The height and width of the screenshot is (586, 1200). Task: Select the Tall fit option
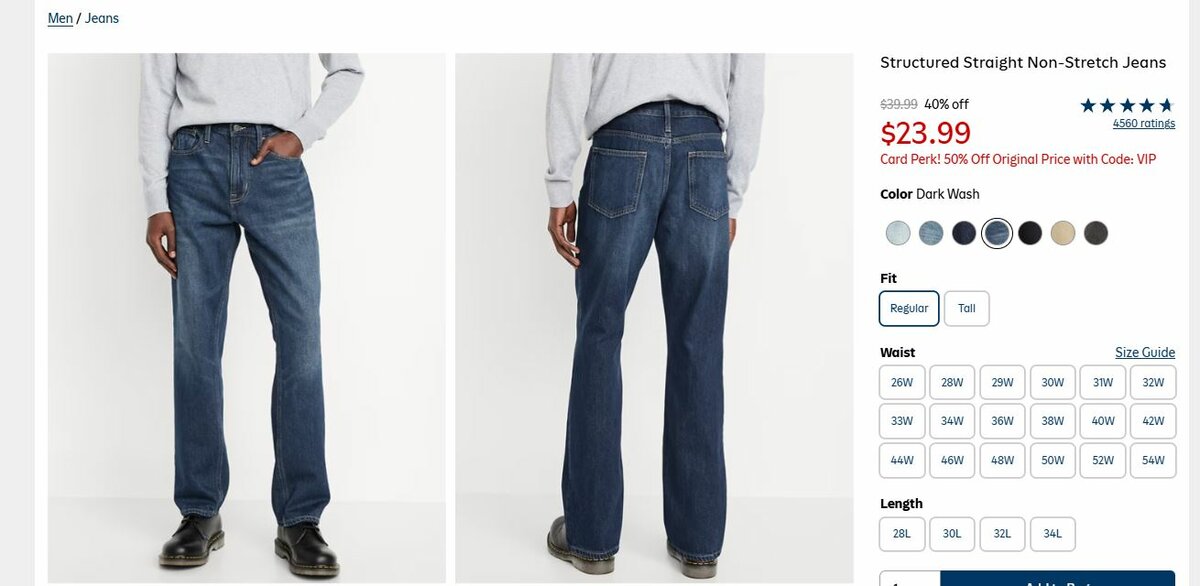tap(967, 308)
